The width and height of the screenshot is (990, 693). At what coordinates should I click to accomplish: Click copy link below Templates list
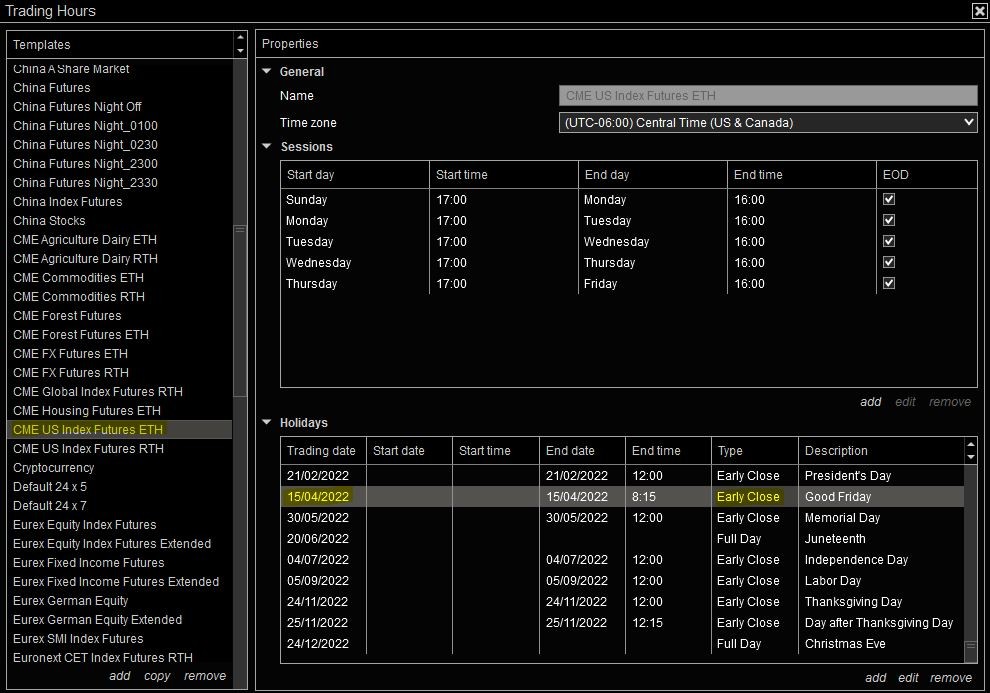pyautogui.click(x=157, y=676)
